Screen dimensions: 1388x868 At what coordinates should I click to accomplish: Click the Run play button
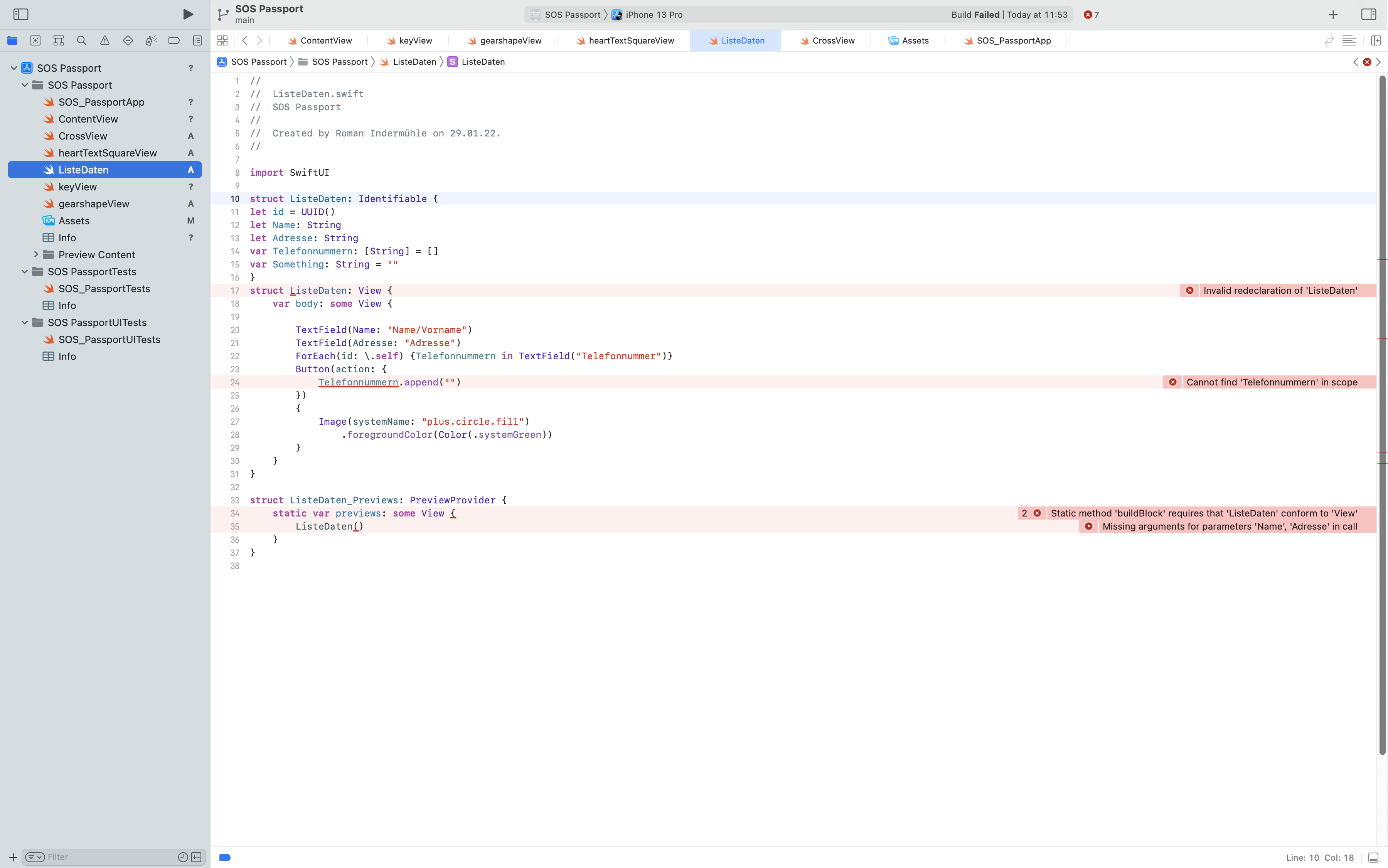click(188, 14)
